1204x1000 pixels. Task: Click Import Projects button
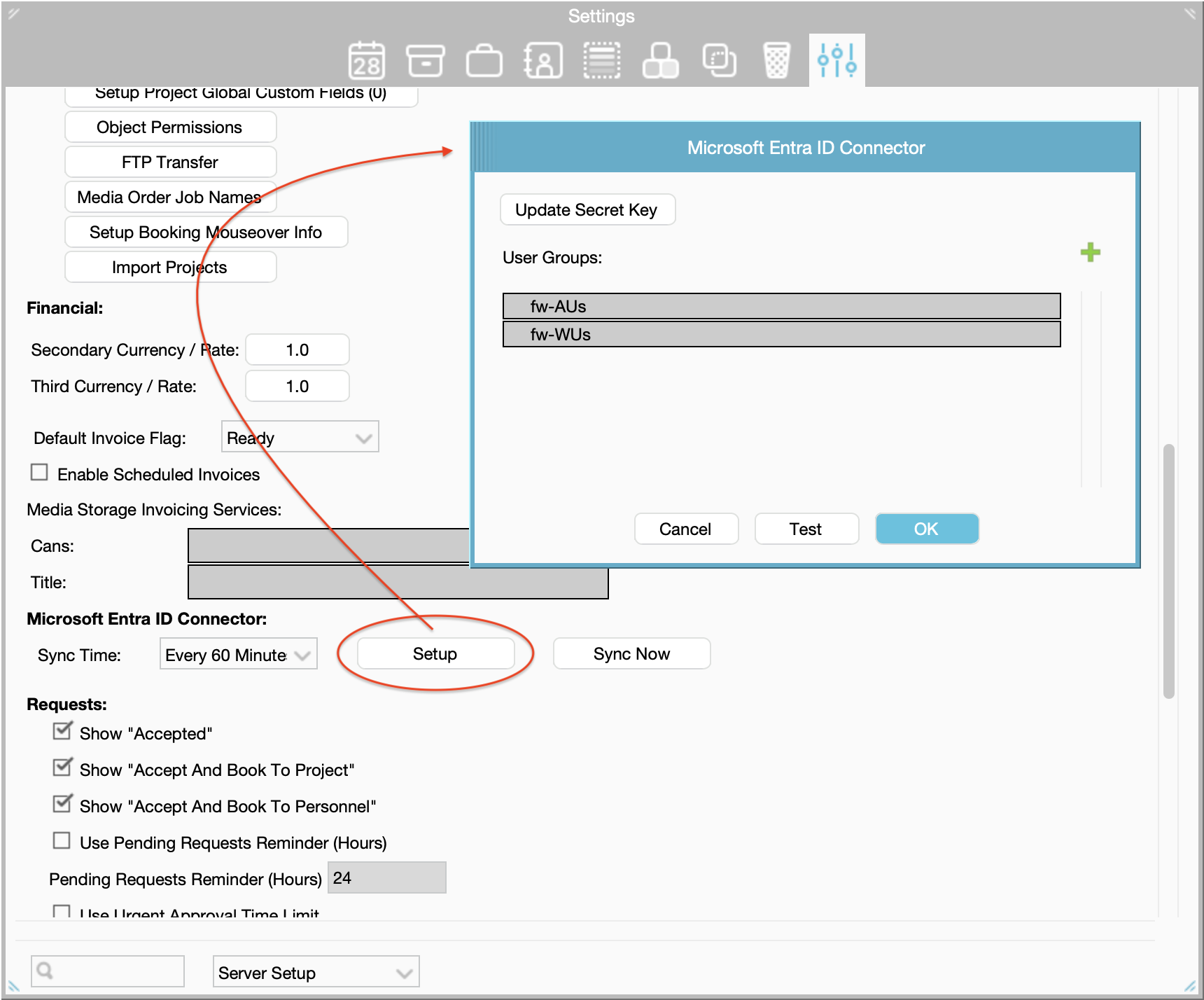pos(170,268)
